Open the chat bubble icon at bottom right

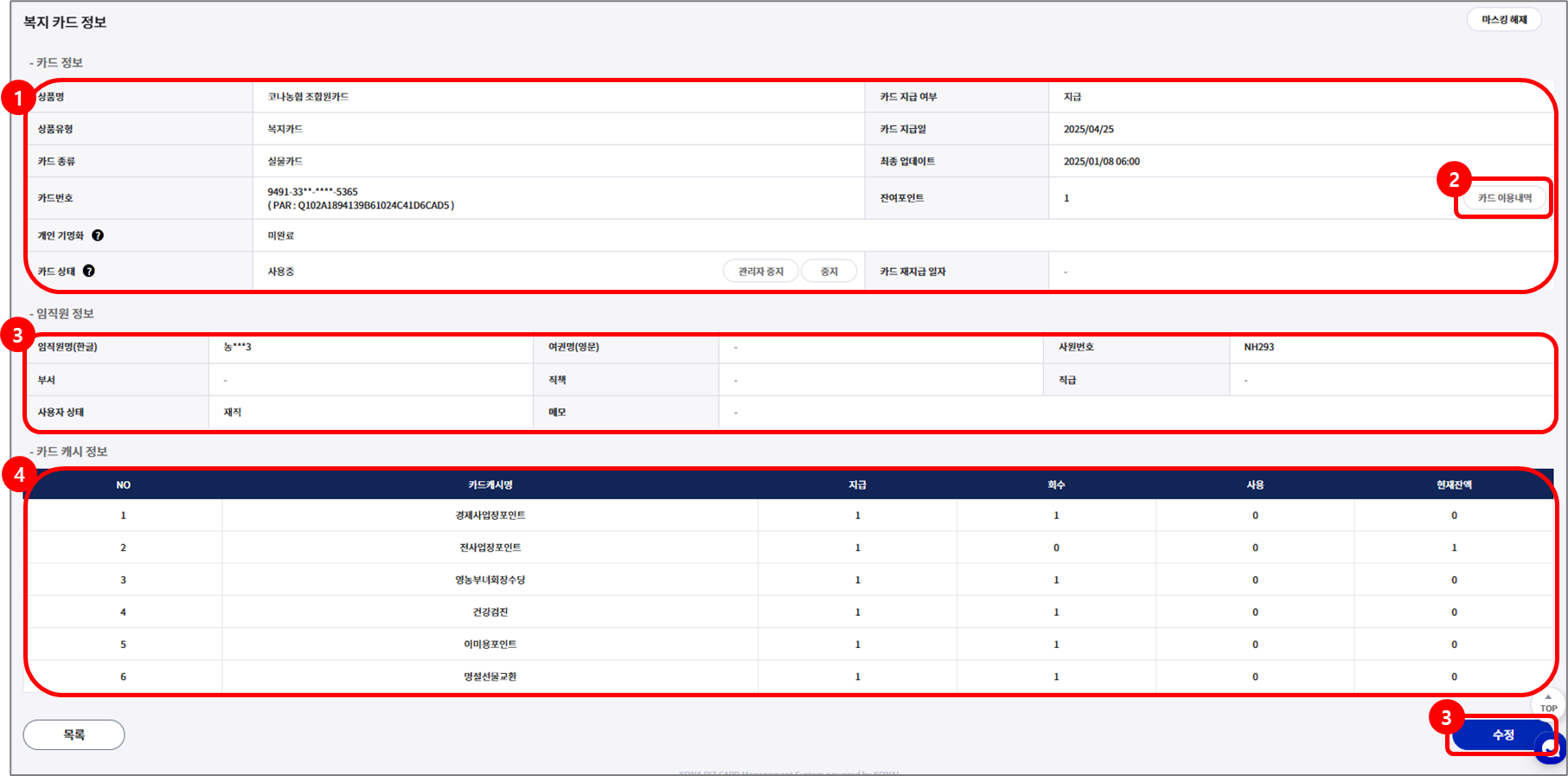click(x=1551, y=748)
